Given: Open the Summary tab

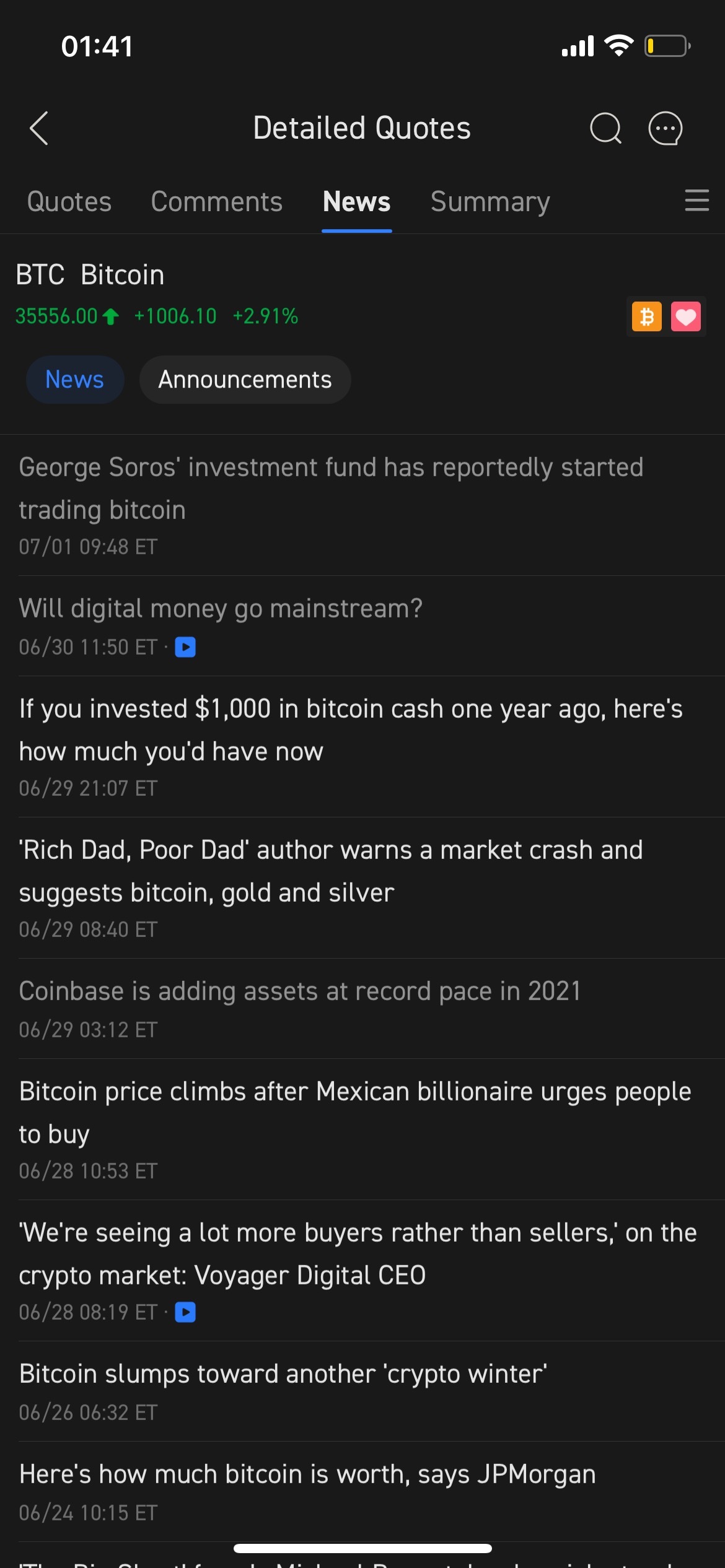Looking at the screenshot, I should coord(490,202).
